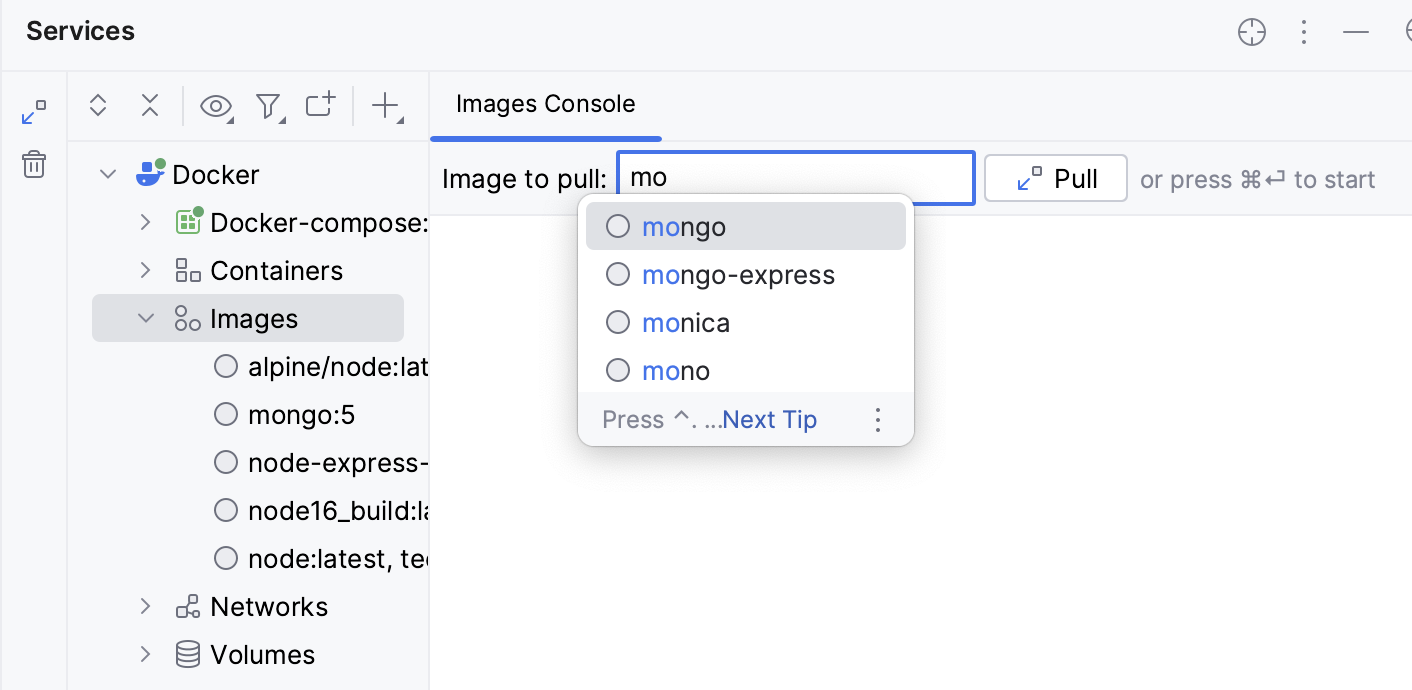Screen dimensions: 1412x690
Task: Select the mongo radio button in suggestions
Action: (x=618, y=226)
